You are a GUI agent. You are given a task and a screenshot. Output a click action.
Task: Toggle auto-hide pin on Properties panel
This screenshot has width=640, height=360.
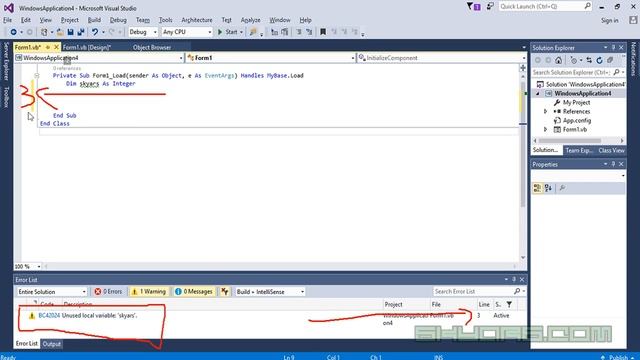click(x=613, y=164)
